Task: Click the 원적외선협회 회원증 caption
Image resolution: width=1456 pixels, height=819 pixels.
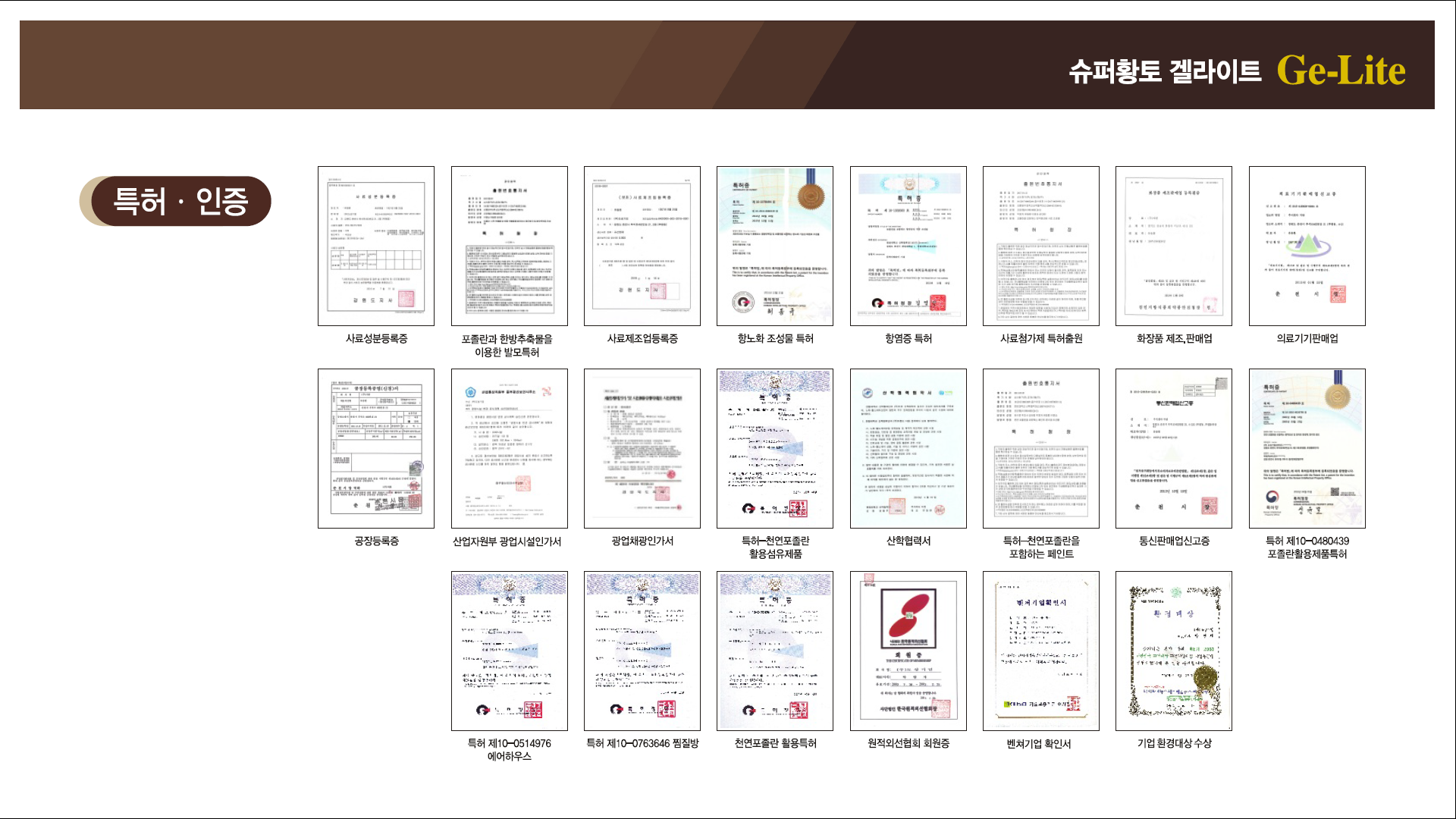Action: tap(908, 744)
